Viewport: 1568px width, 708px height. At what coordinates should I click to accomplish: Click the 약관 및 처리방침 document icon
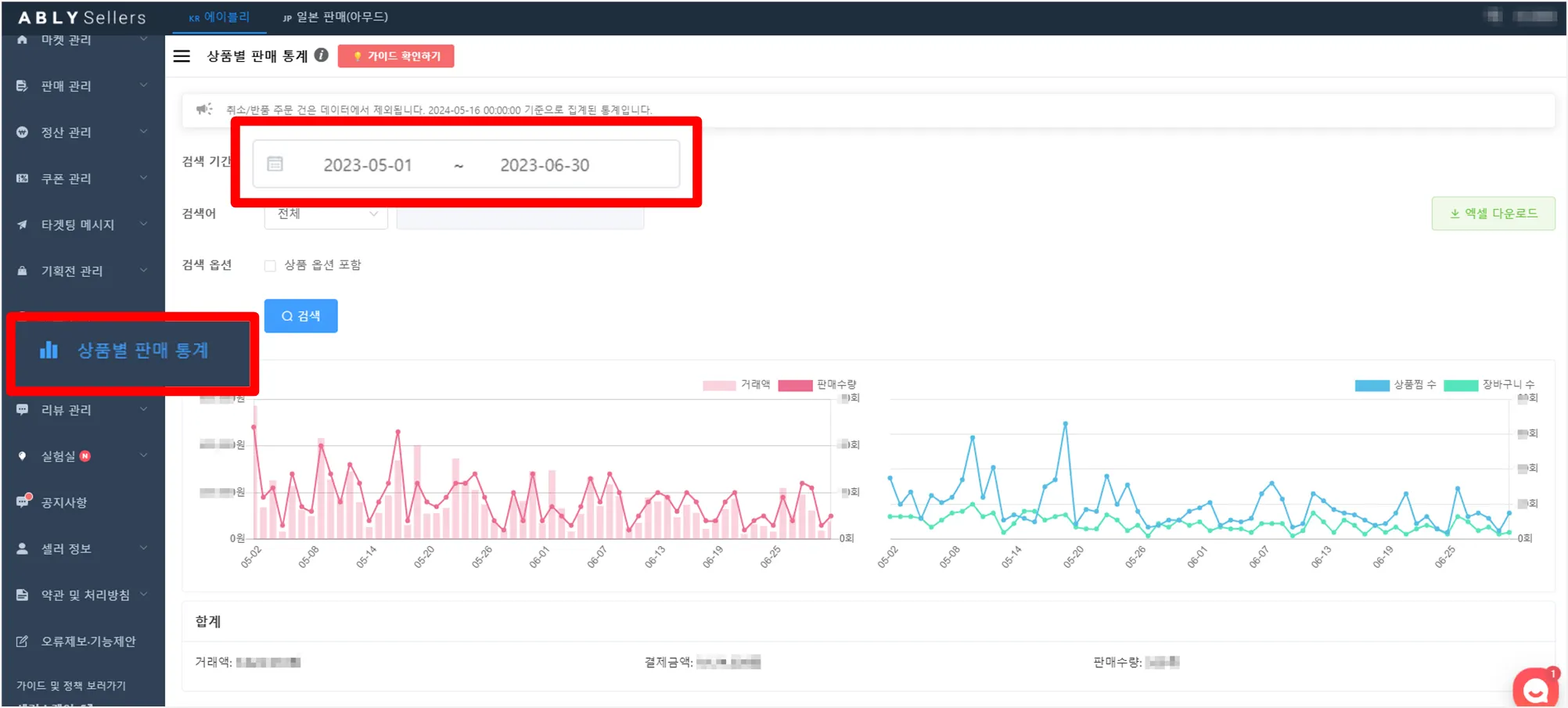(x=22, y=595)
